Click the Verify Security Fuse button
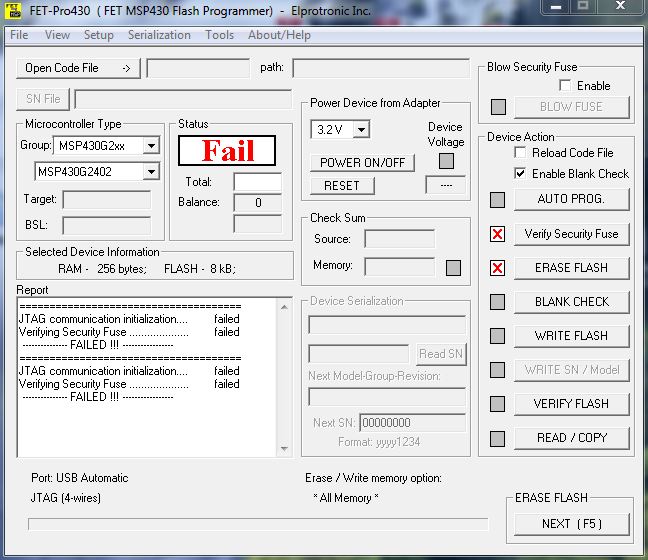 (x=572, y=234)
